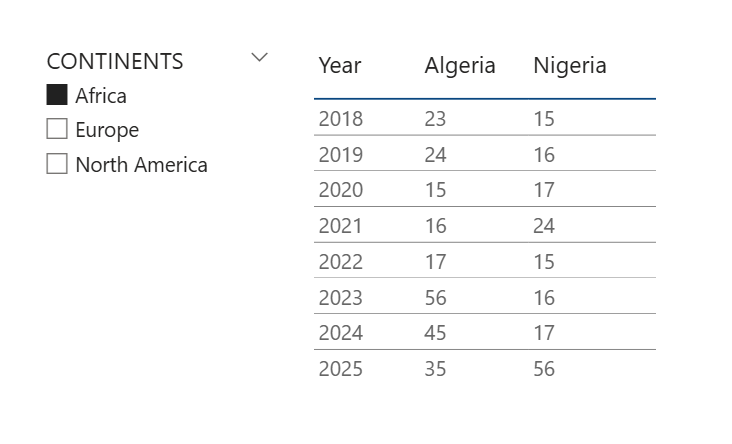Enable the North America checkbox
This screenshot has height=444, width=732.
57,164
